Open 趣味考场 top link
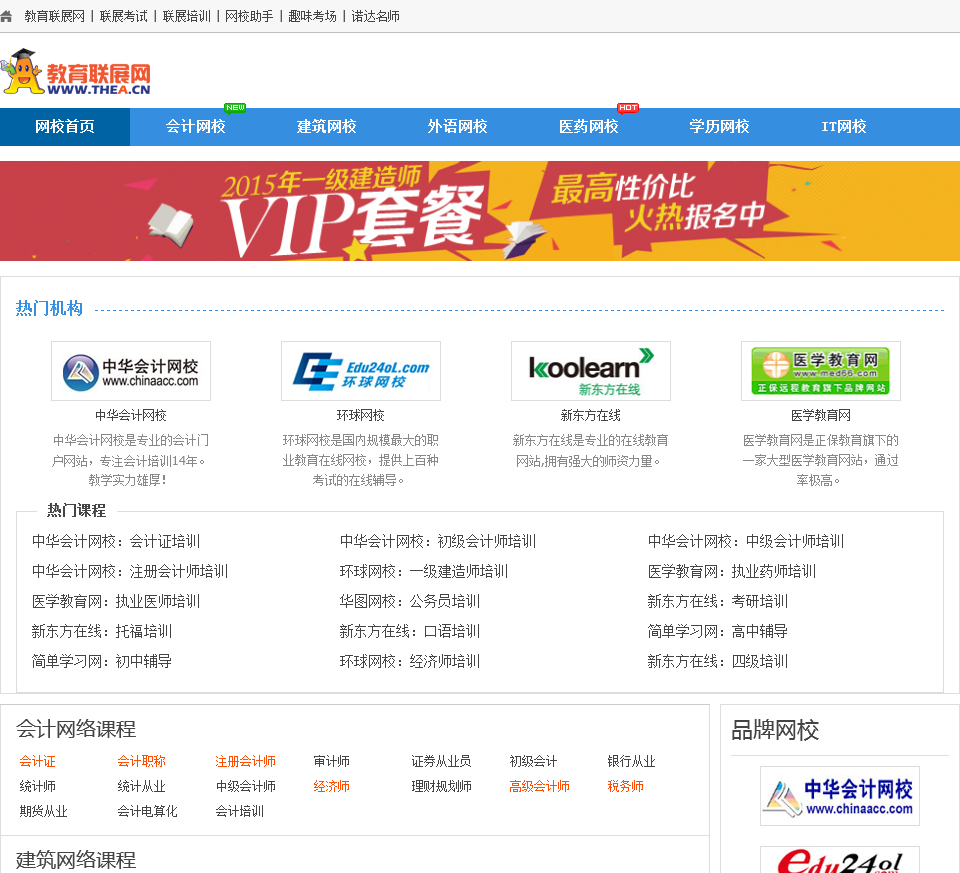 pyautogui.click(x=312, y=17)
